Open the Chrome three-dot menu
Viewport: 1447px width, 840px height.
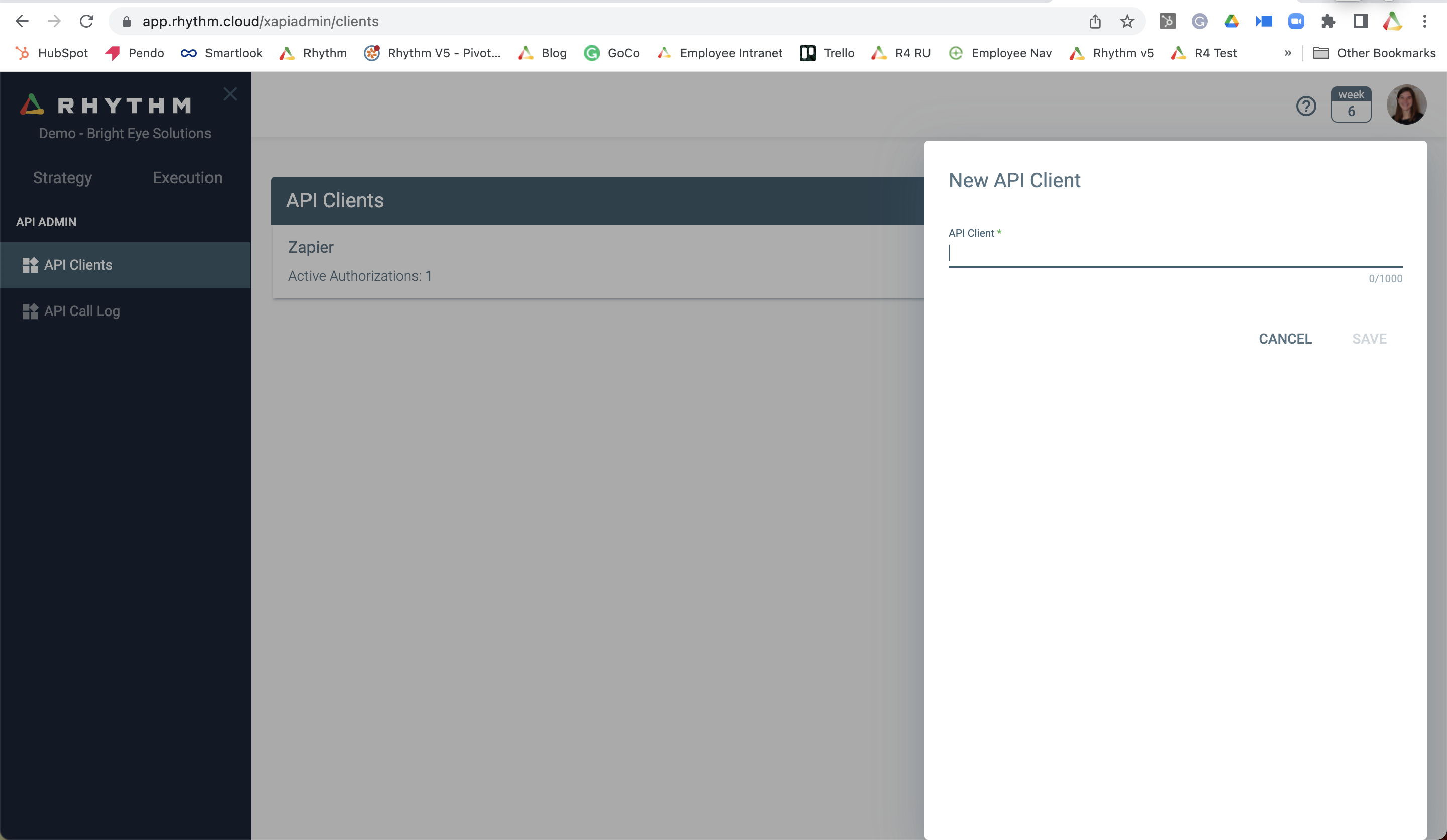1424,21
